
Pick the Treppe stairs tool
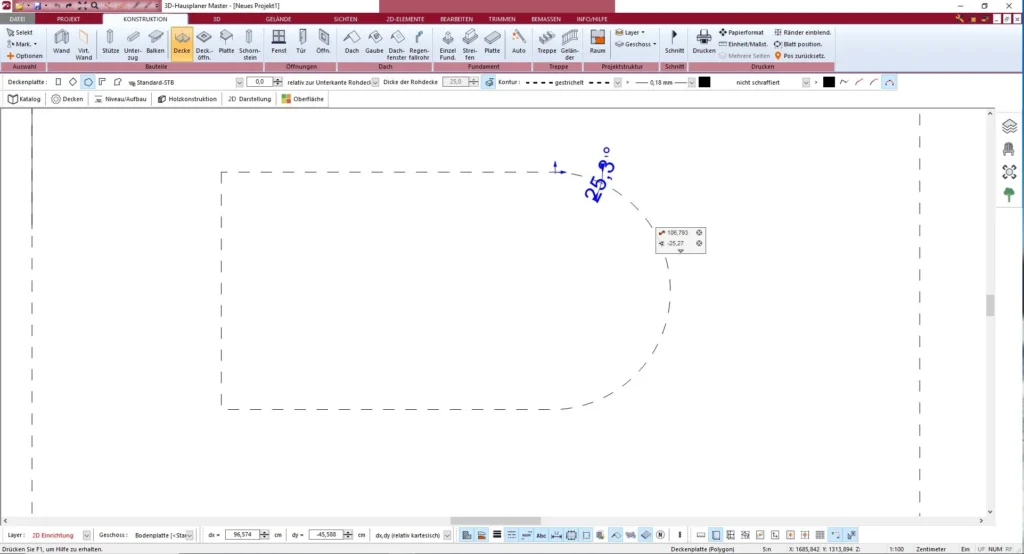(x=546, y=42)
